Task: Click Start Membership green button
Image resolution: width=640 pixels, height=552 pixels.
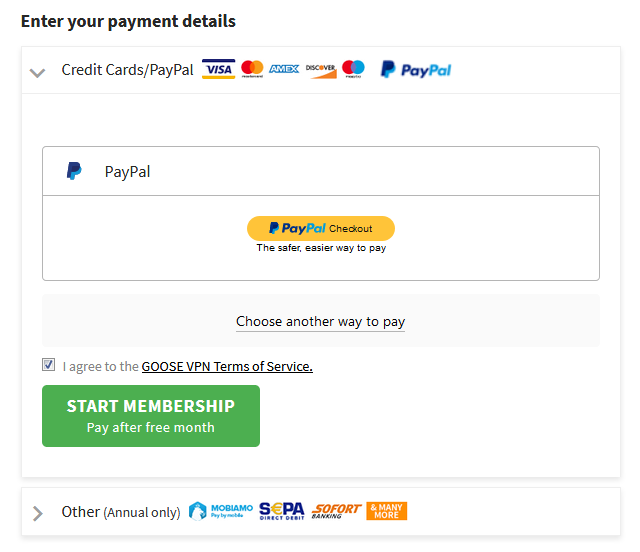Action: click(151, 416)
